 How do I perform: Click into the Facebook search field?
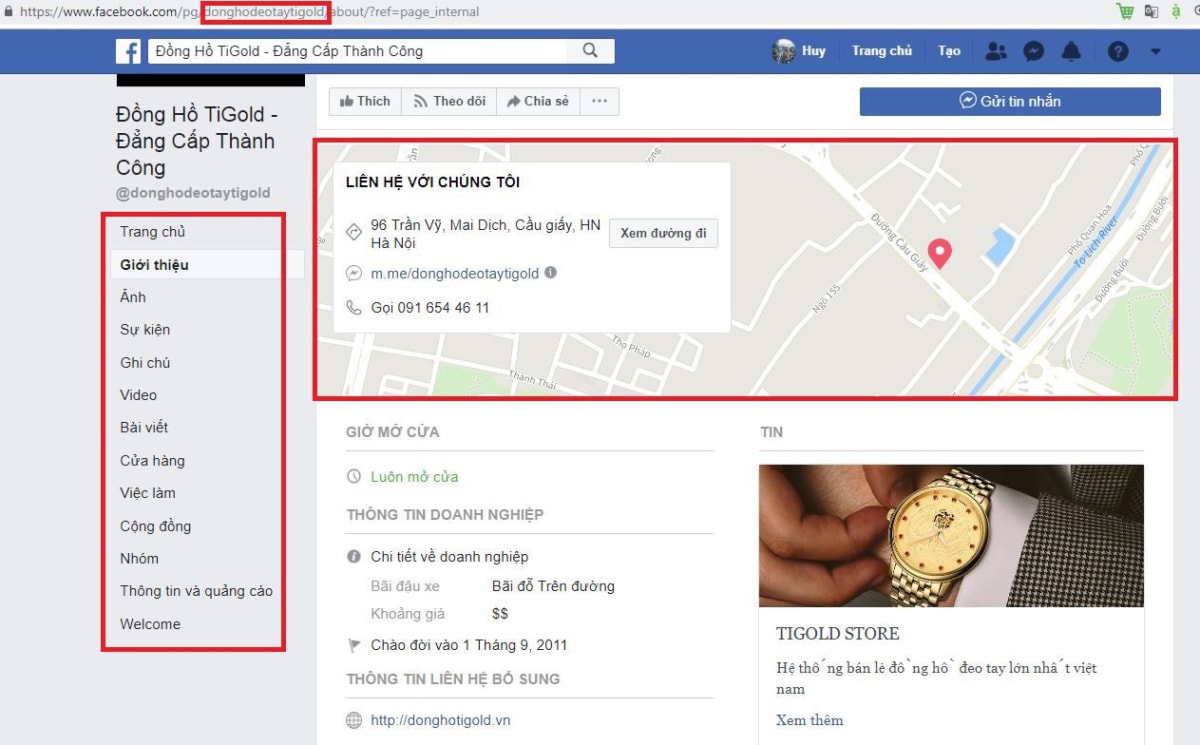click(x=358, y=51)
